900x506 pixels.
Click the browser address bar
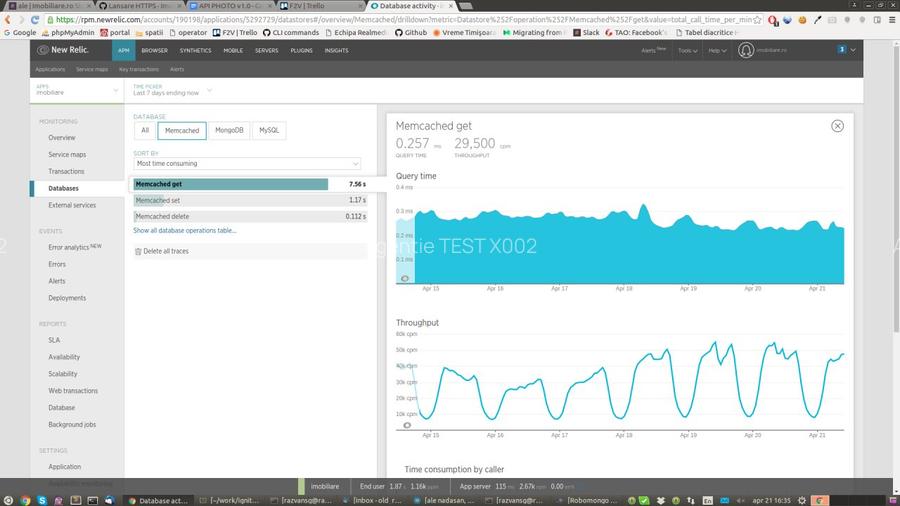(400, 19)
